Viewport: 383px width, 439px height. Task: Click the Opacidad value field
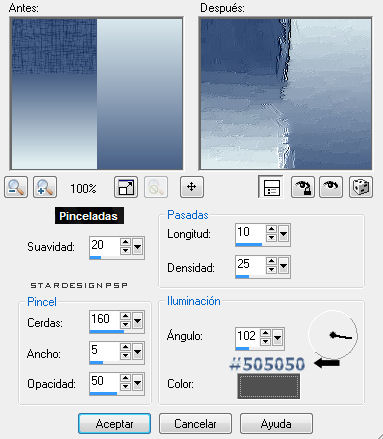[x=103, y=382]
